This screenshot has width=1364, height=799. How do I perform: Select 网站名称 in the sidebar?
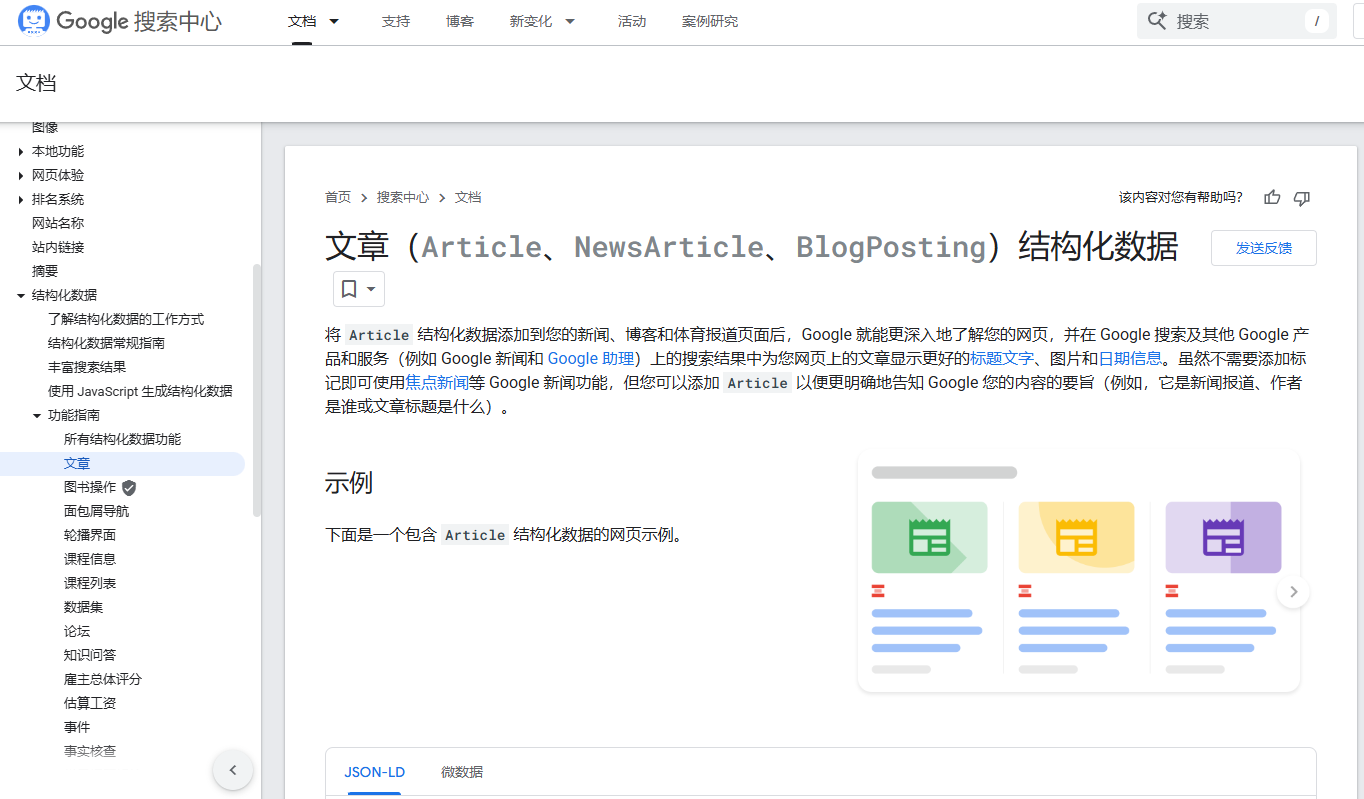(58, 224)
